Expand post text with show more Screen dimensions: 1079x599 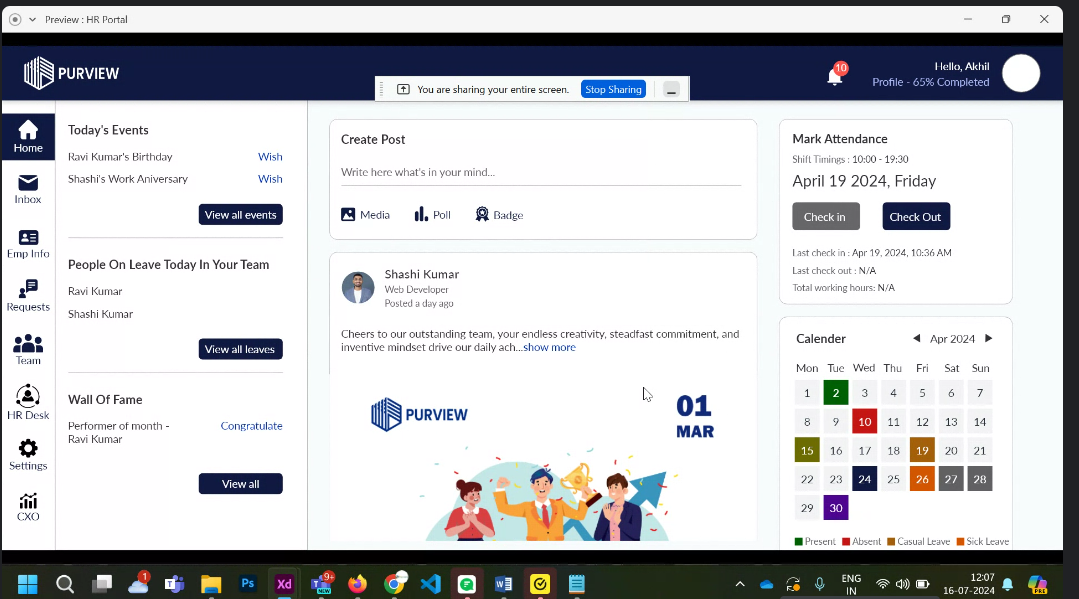pyautogui.click(x=549, y=347)
